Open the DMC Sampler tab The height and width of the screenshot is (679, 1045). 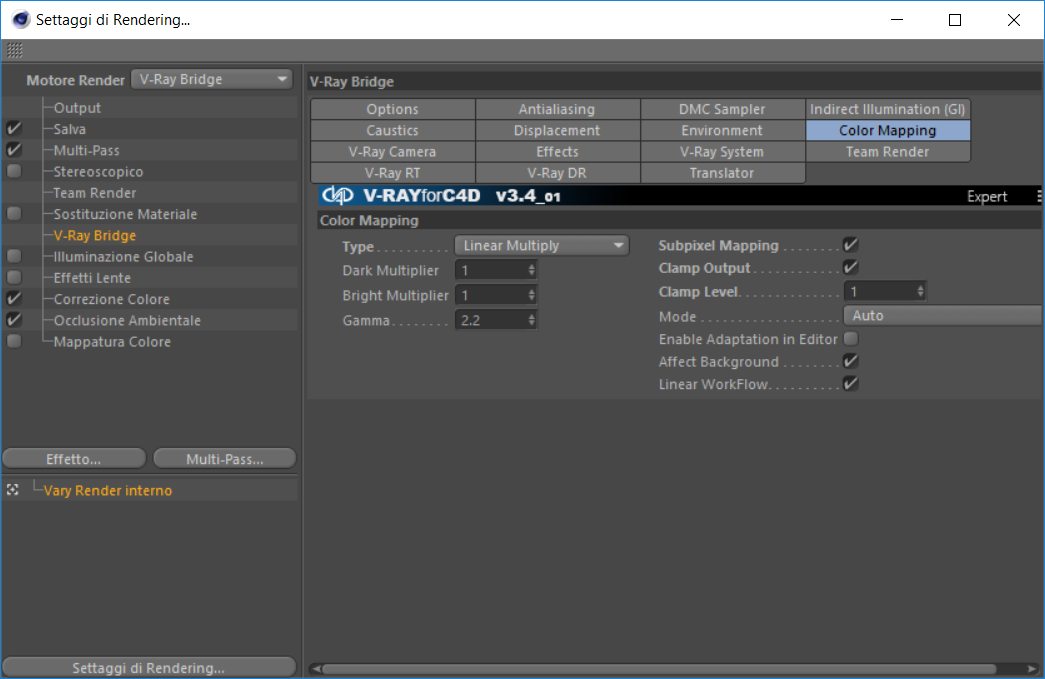pos(722,109)
